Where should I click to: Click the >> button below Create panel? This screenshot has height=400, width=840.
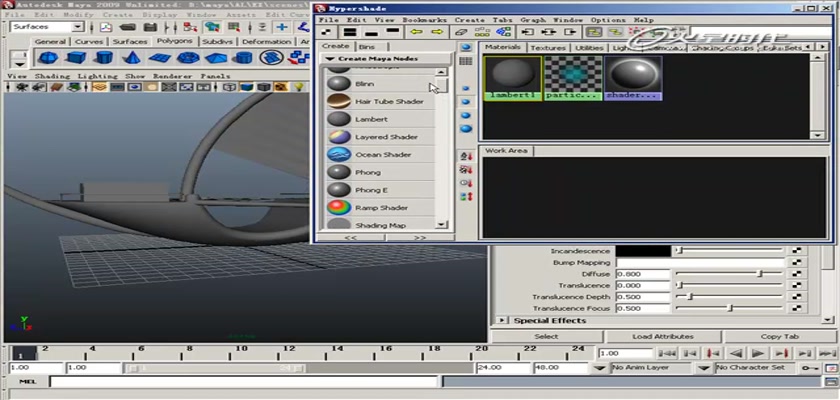pyautogui.click(x=420, y=237)
